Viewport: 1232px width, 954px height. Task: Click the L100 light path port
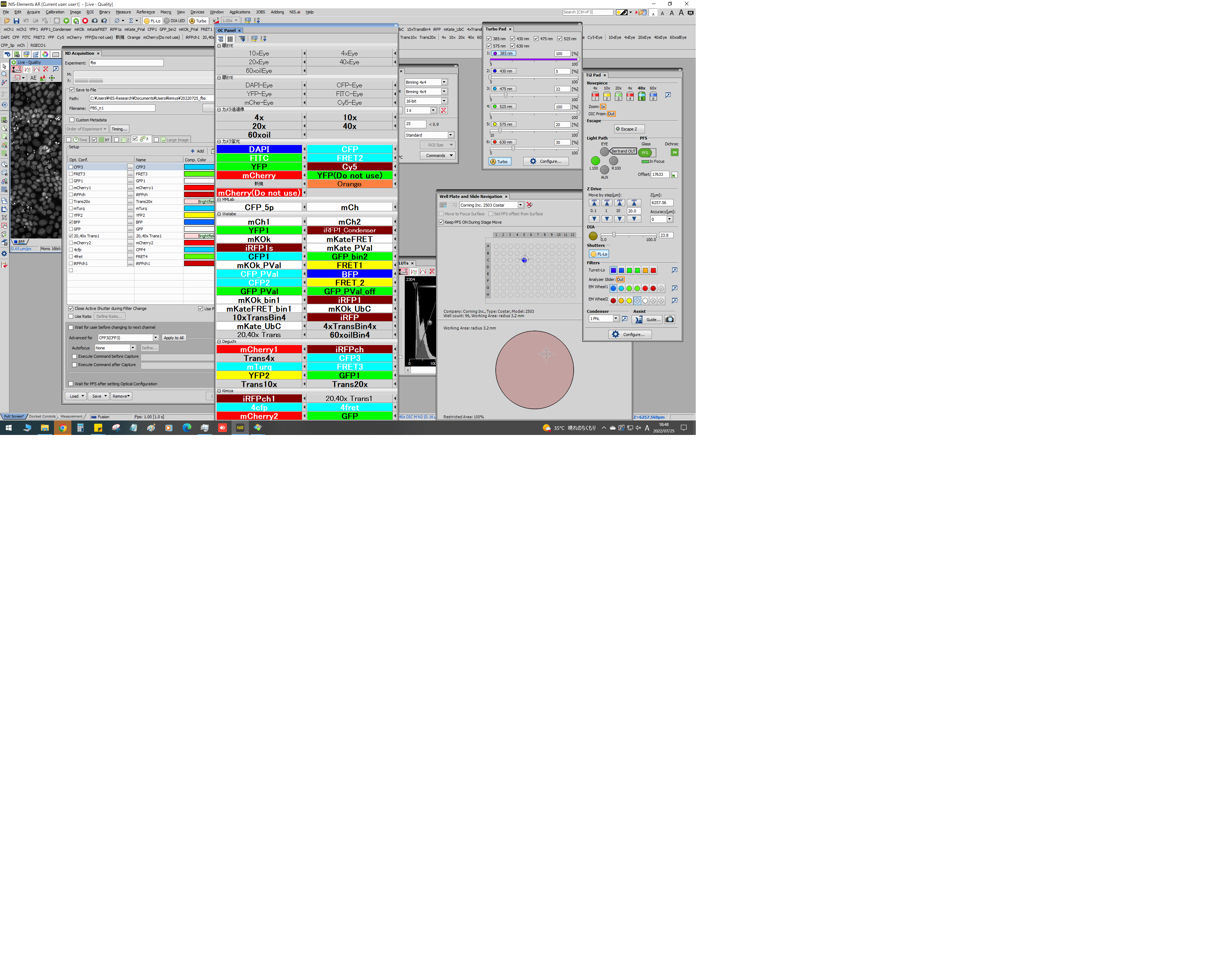point(595,161)
